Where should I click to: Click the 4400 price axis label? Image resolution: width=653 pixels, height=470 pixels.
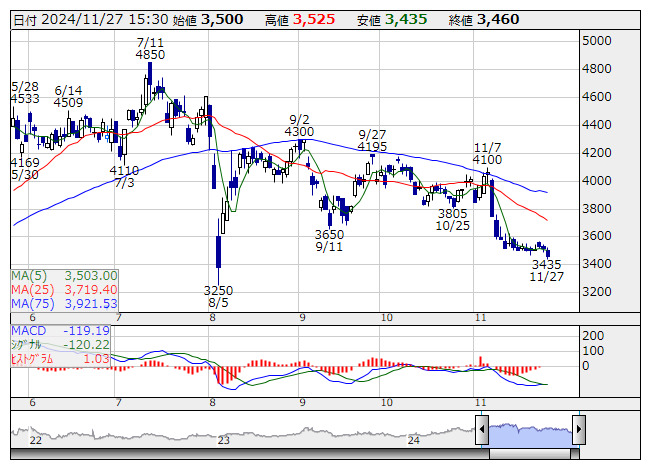[596, 124]
